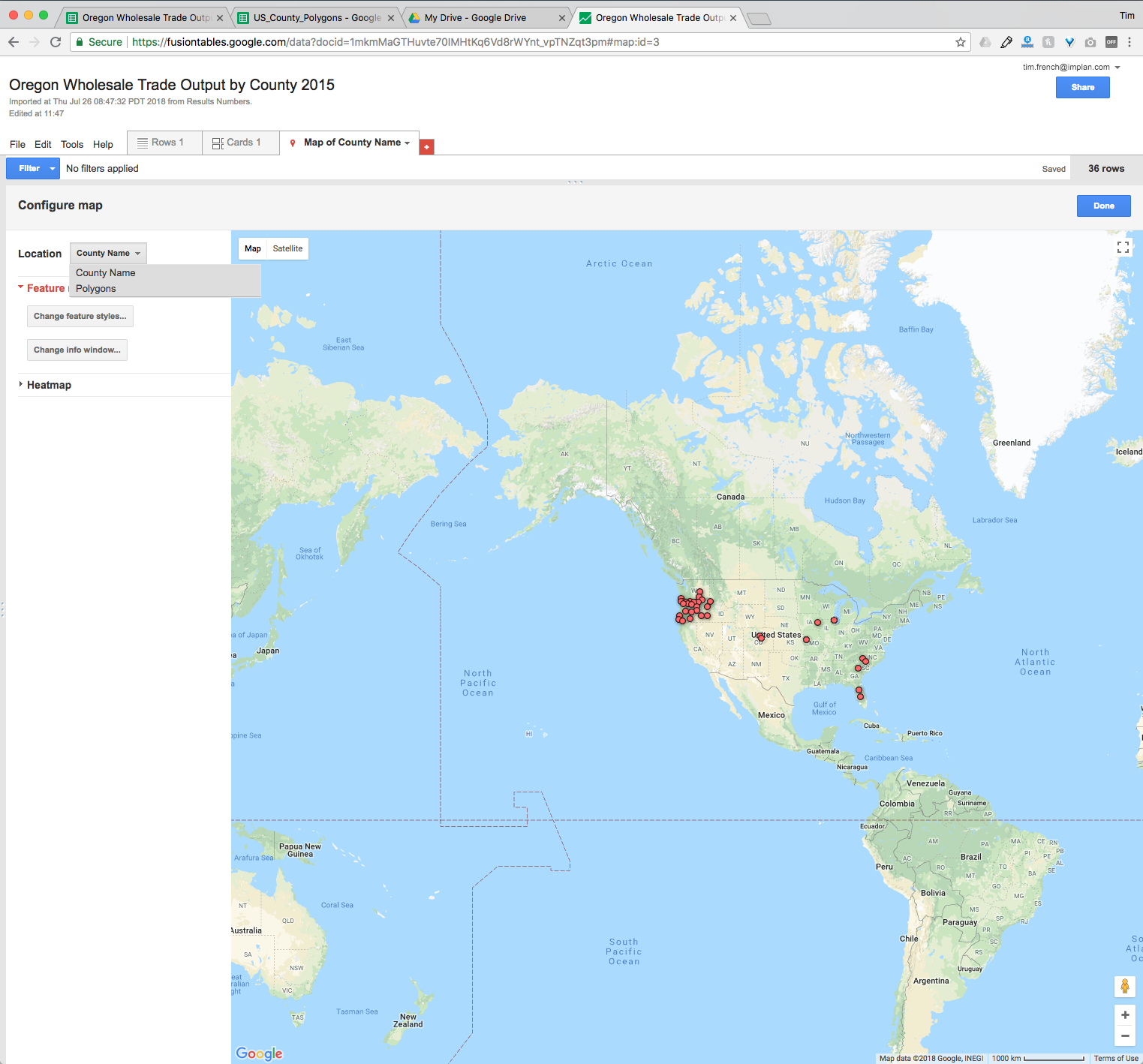Click the OFF extension icon
This screenshot has width=1143, height=1064.
pyautogui.click(x=1111, y=42)
